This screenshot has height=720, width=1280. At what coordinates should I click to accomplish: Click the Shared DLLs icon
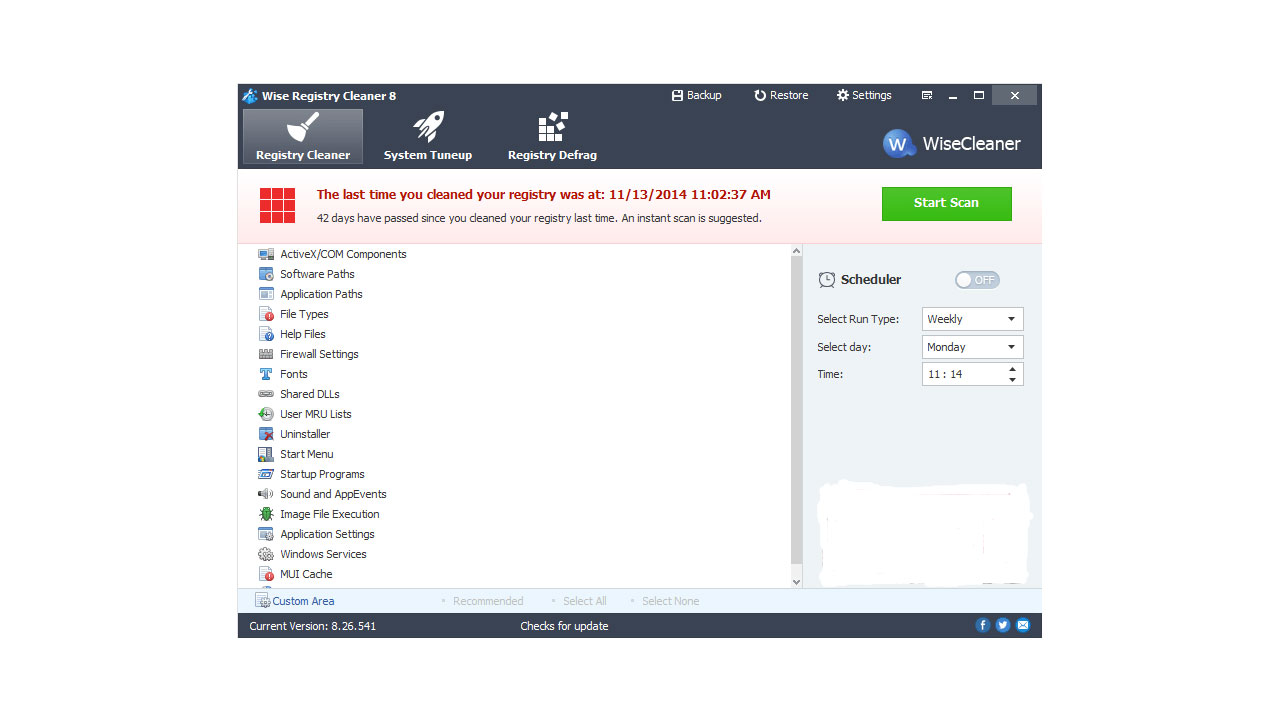point(266,394)
